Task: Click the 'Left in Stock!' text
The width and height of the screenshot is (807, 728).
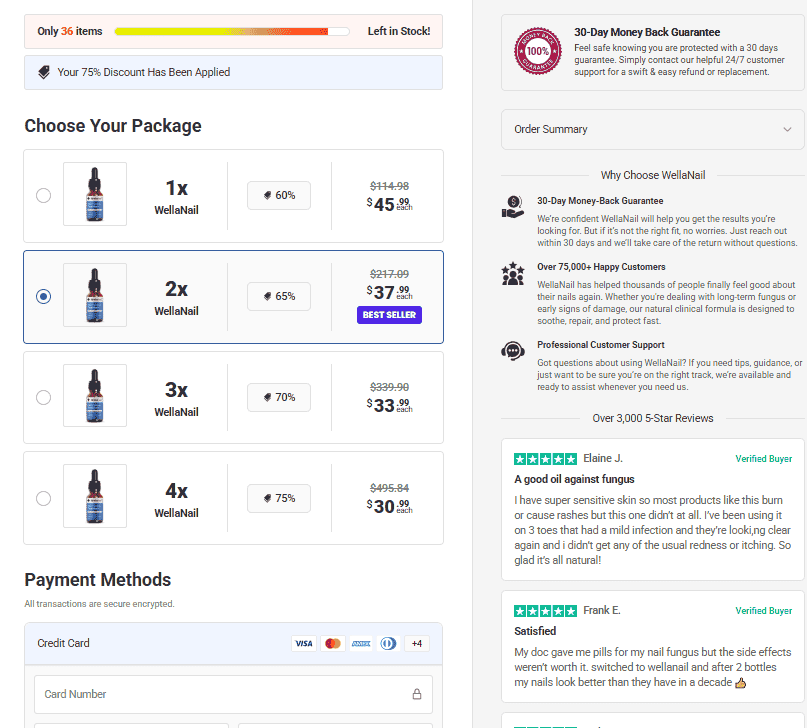Action: (399, 31)
